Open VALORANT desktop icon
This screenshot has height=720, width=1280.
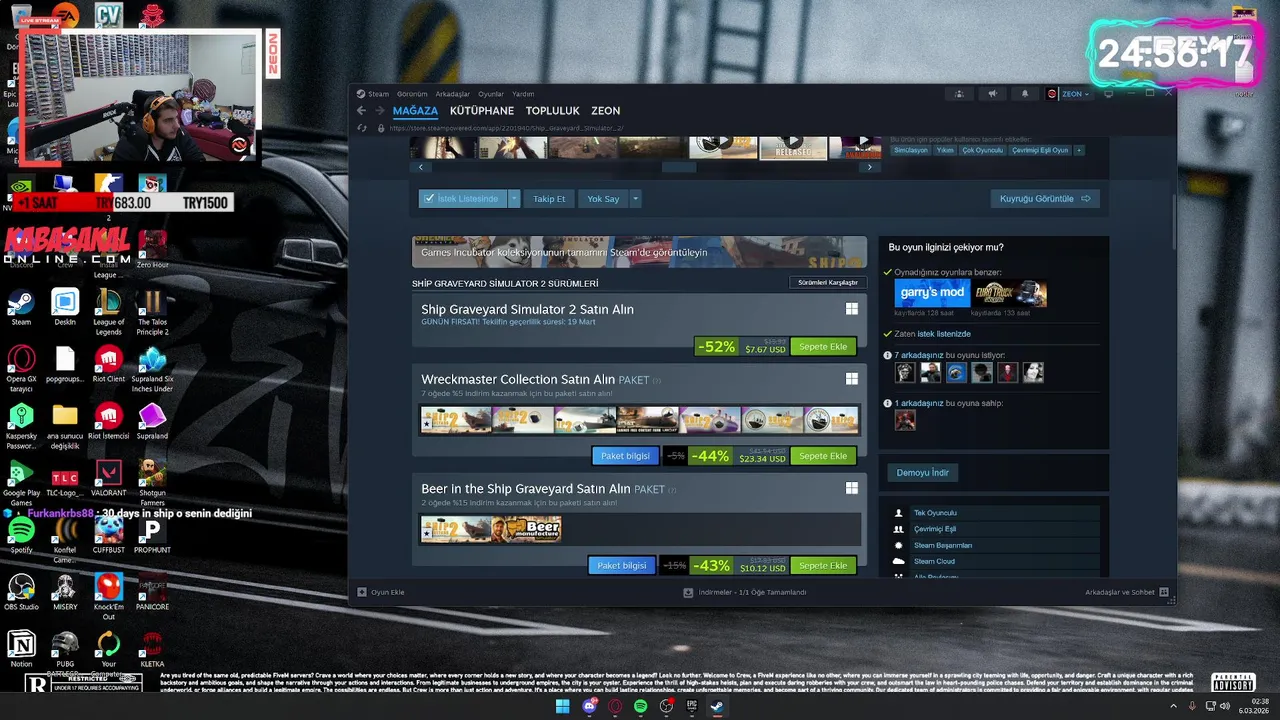tap(108, 478)
